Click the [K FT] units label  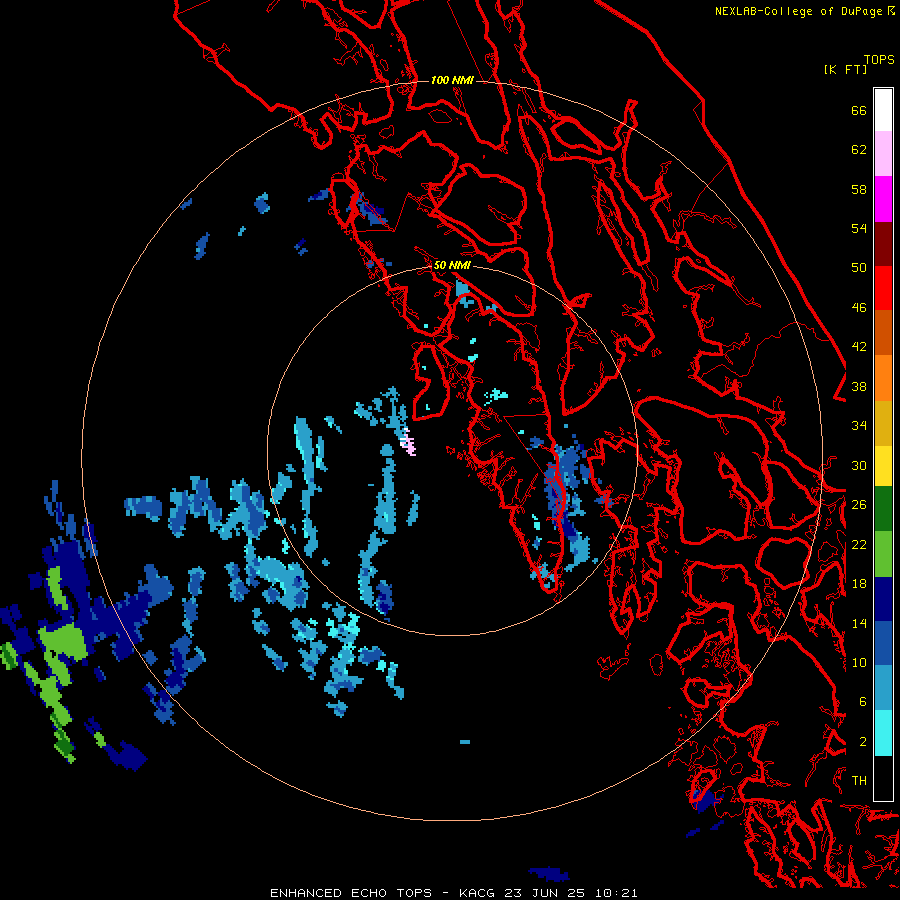845,69
